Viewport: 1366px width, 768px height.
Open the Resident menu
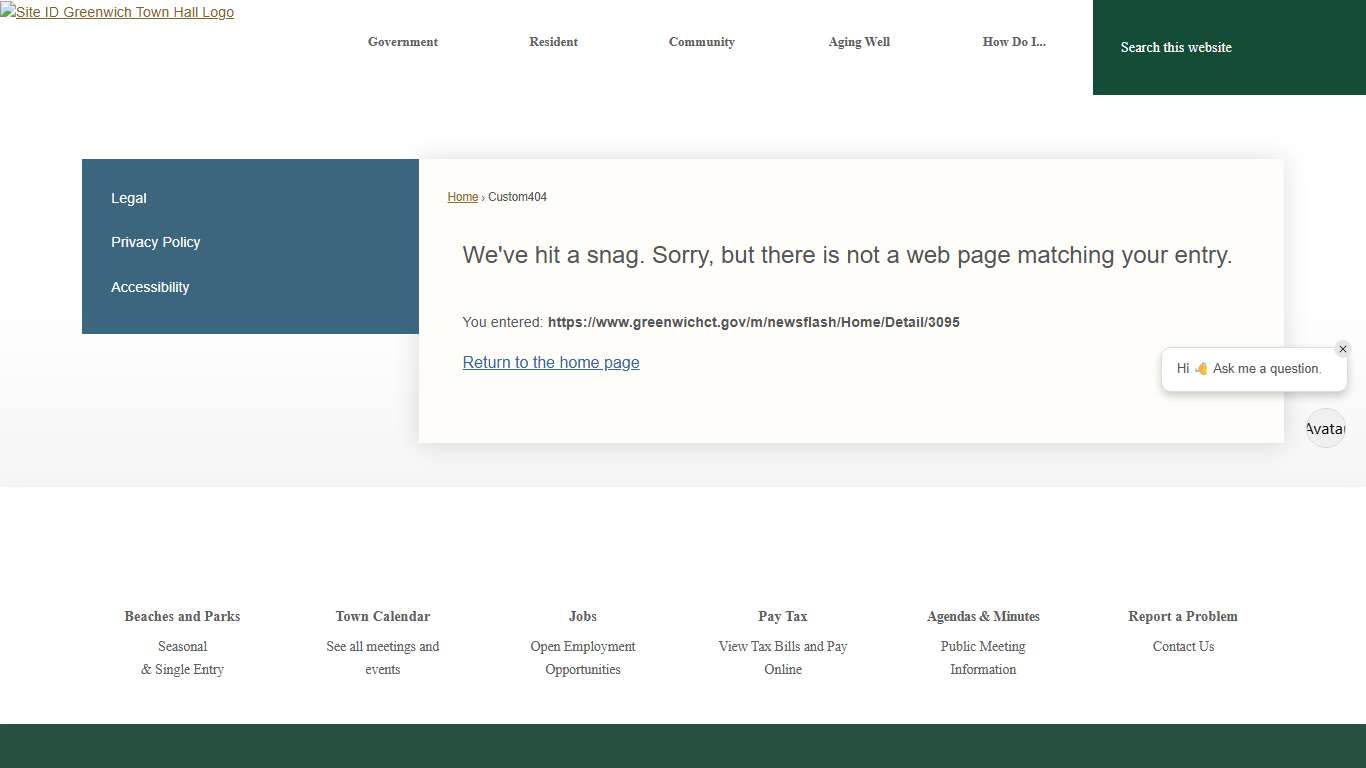click(x=553, y=42)
